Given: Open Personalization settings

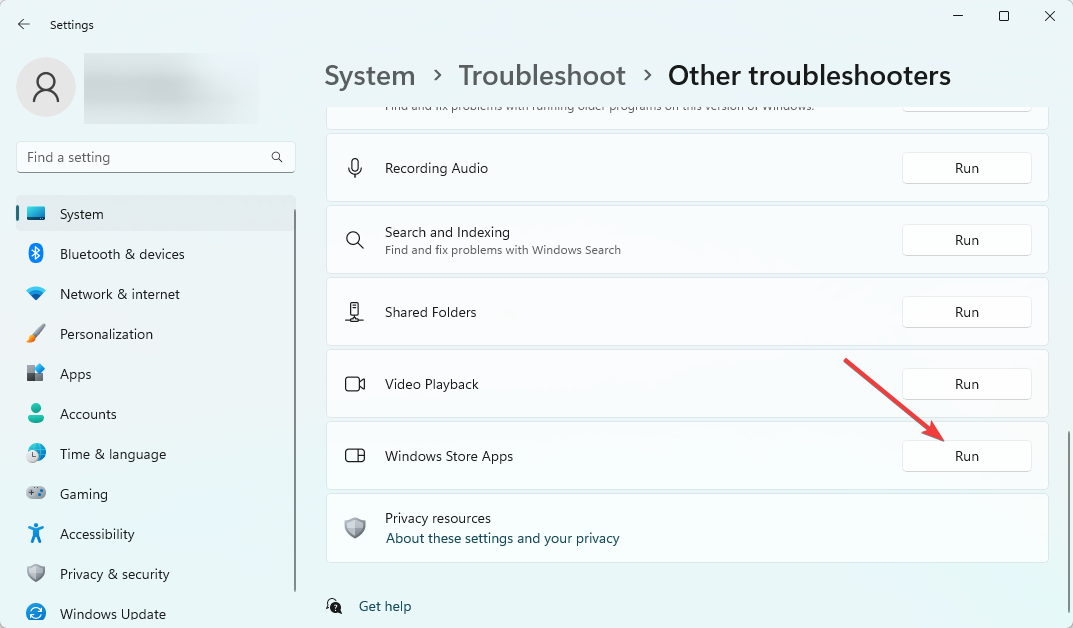Looking at the screenshot, I should [x=156, y=334].
